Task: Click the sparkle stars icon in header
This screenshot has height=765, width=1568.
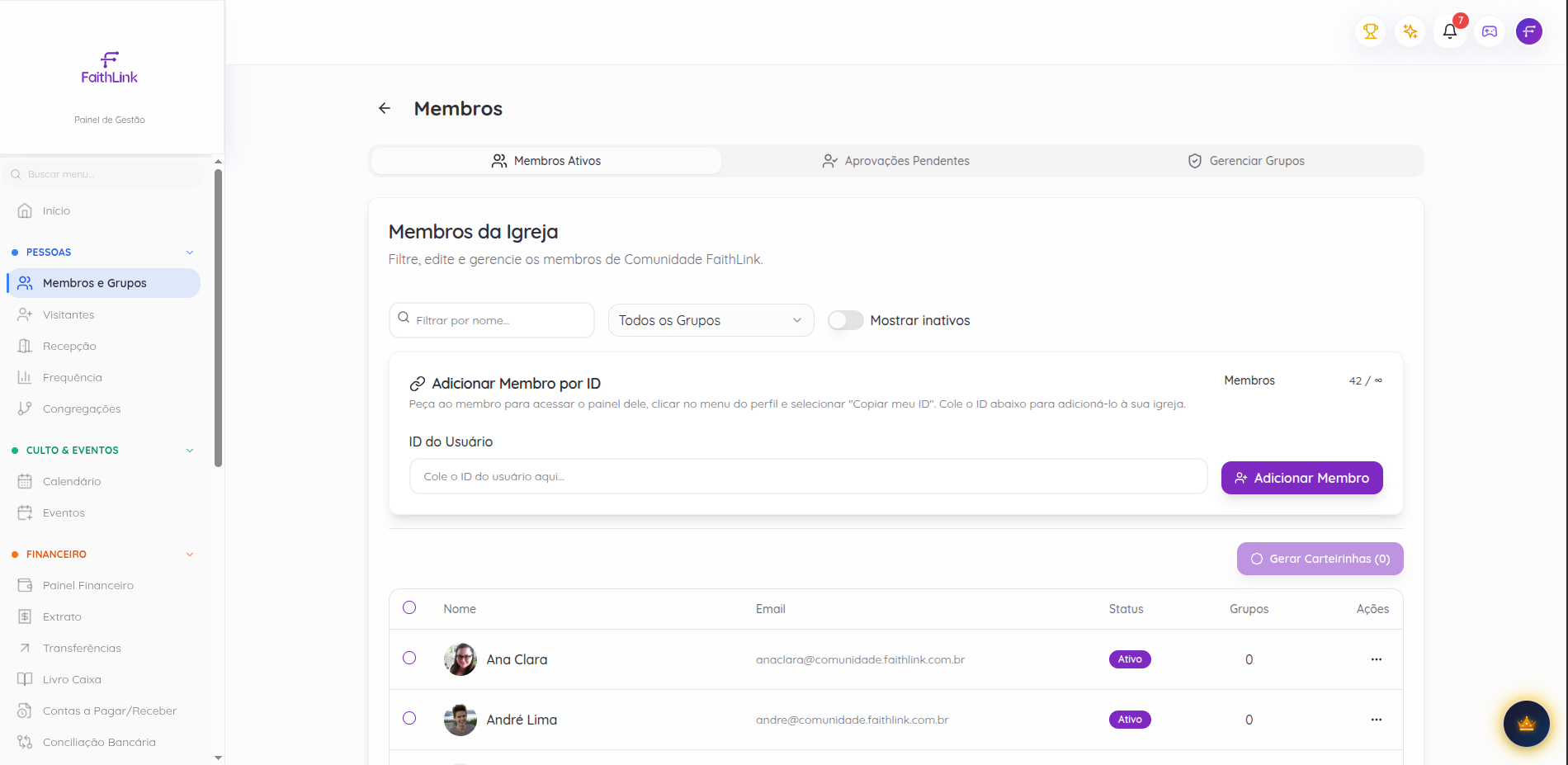Action: pyautogui.click(x=1410, y=31)
